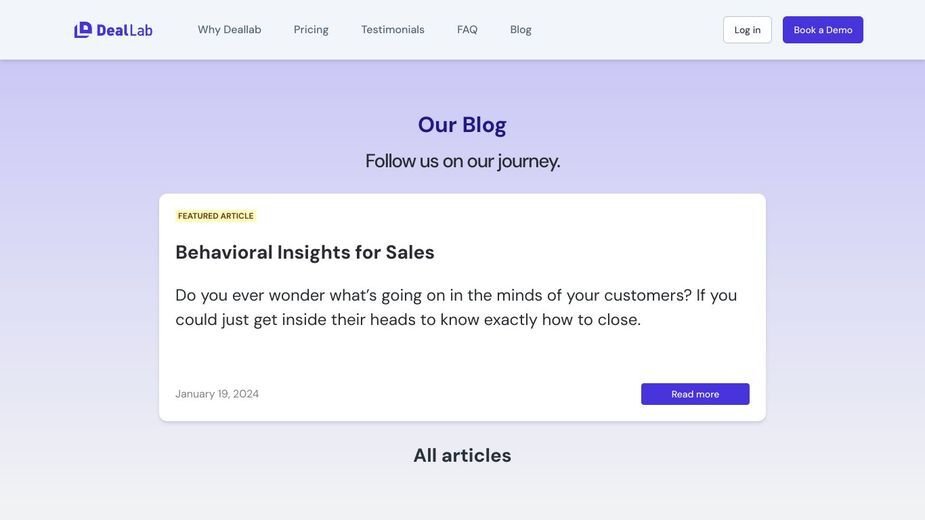Open the Why Deallab page
The height and width of the screenshot is (520, 925).
pos(229,30)
